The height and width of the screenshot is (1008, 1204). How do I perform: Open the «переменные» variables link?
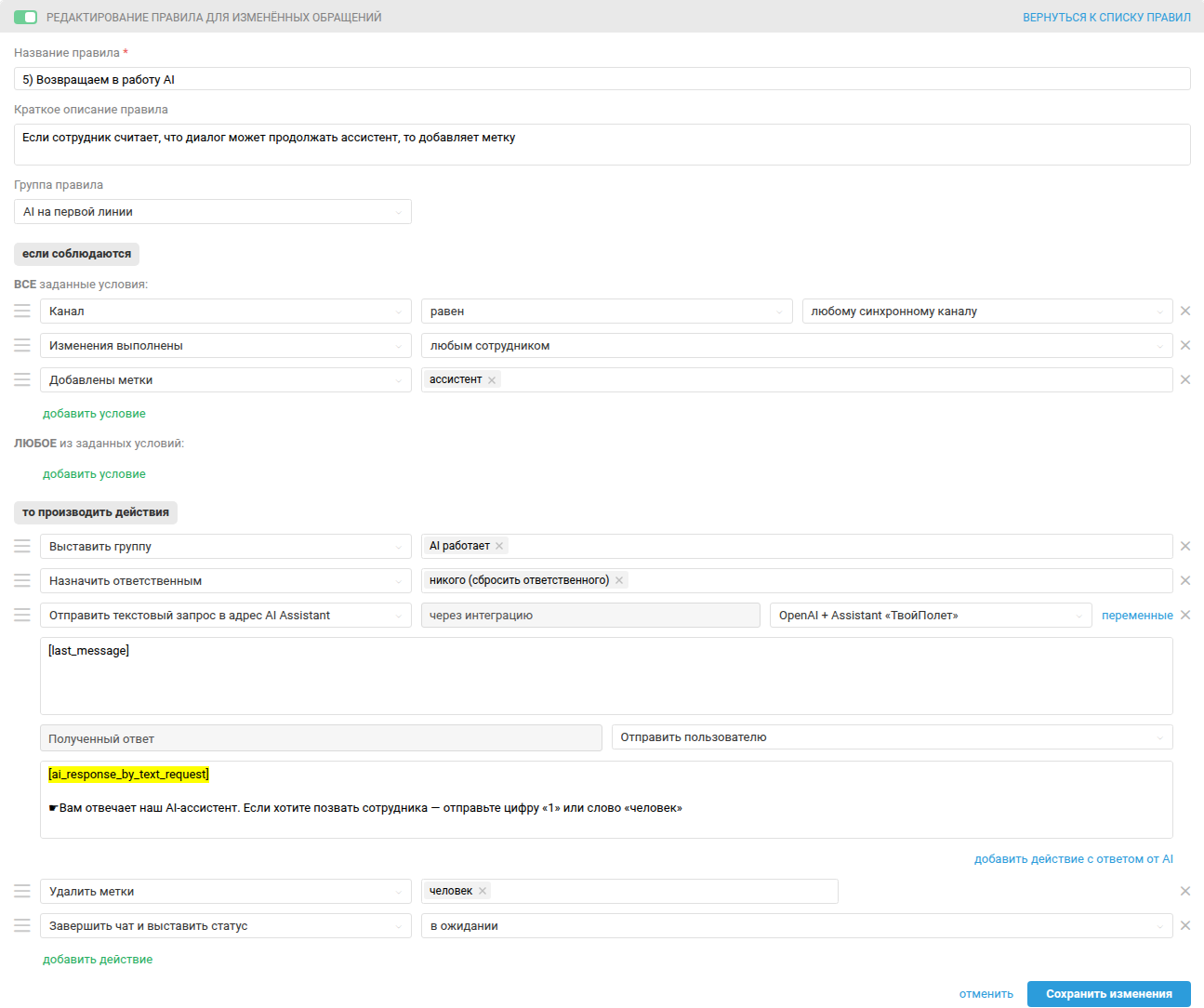pos(1137,616)
